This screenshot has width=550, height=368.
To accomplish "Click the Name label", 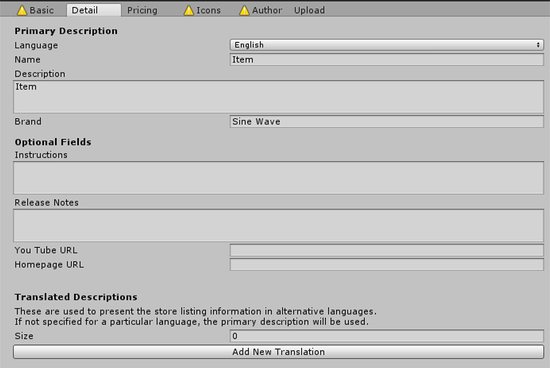I will point(27,60).
